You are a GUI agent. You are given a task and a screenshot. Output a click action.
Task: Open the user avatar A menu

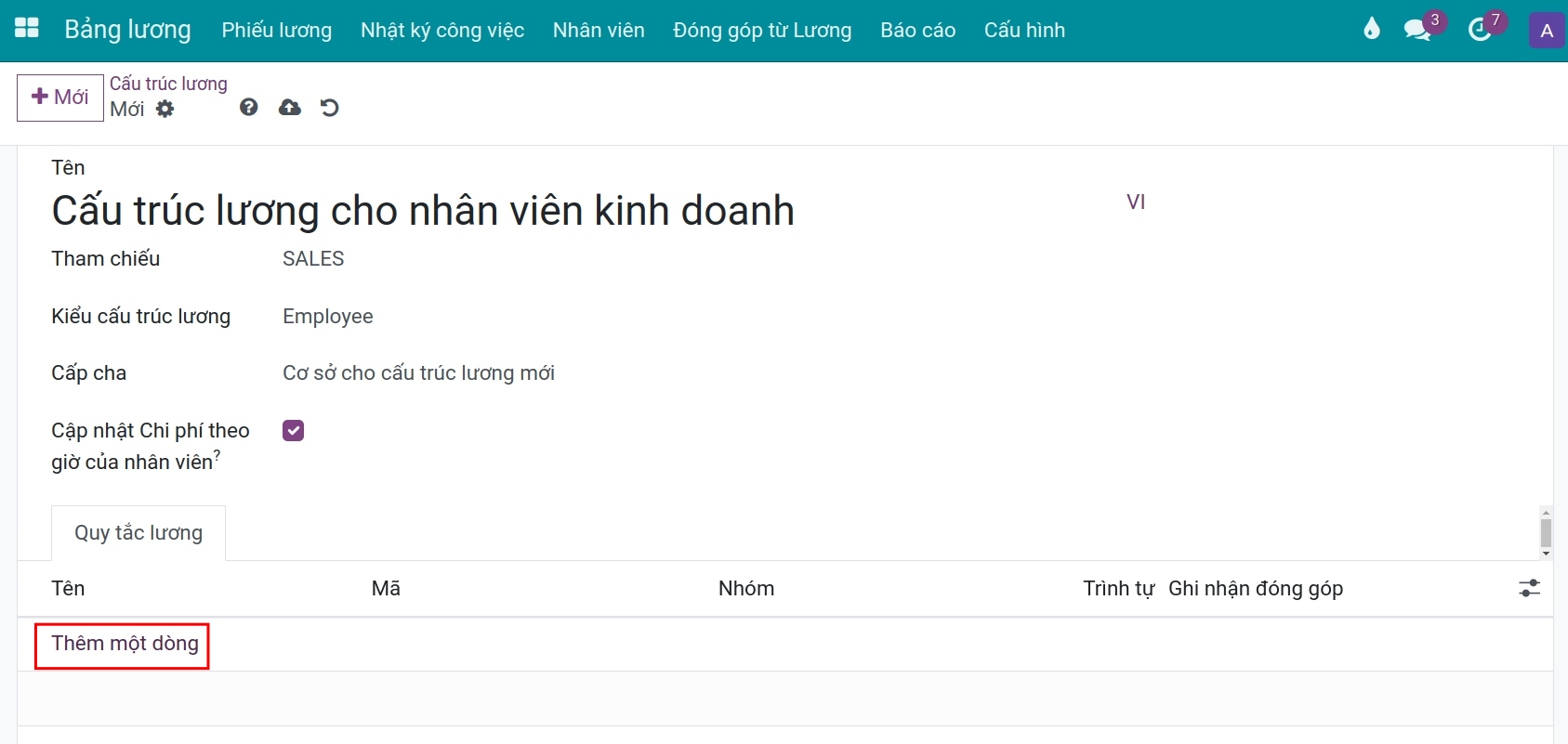point(1547,31)
